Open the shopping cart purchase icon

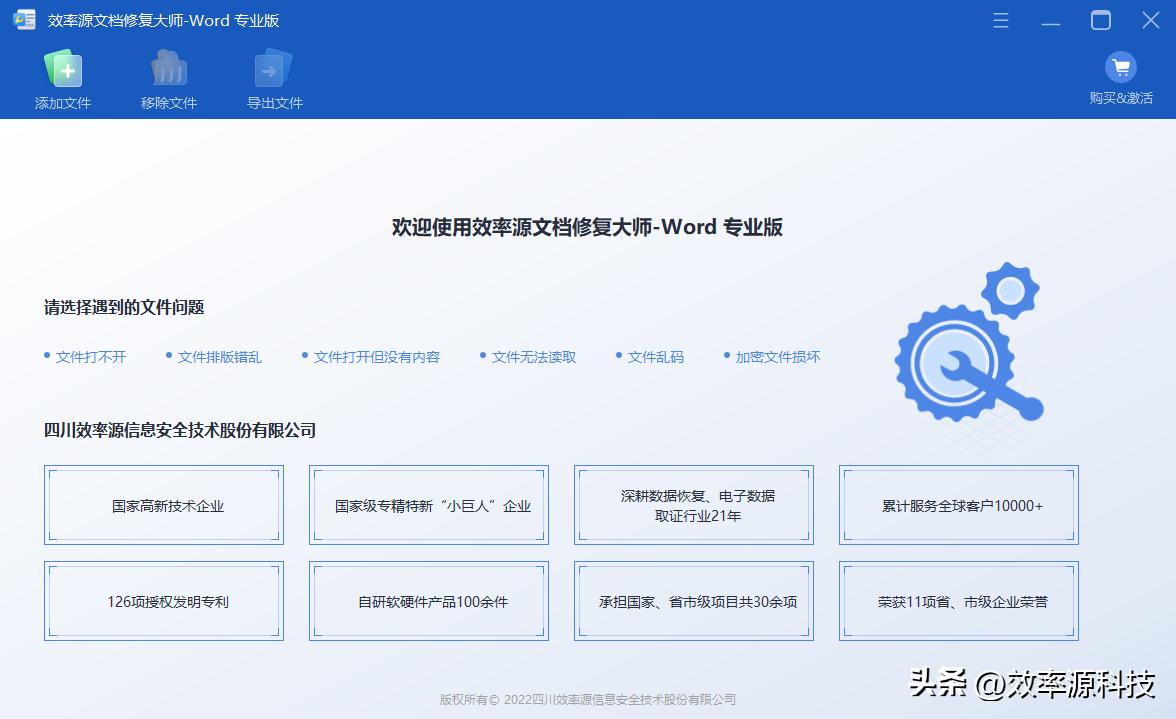[x=1121, y=67]
